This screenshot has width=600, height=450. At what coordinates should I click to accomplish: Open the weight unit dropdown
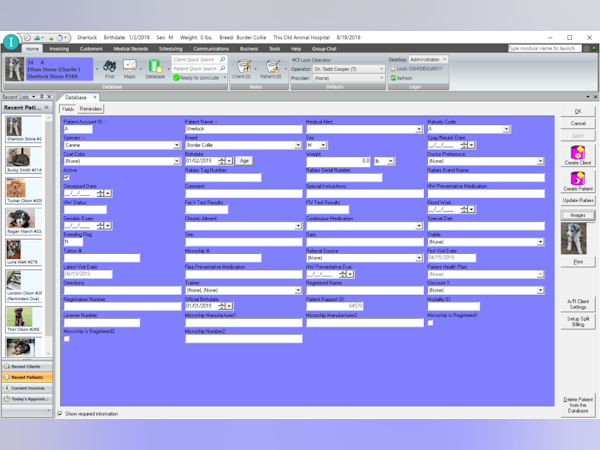point(390,161)
